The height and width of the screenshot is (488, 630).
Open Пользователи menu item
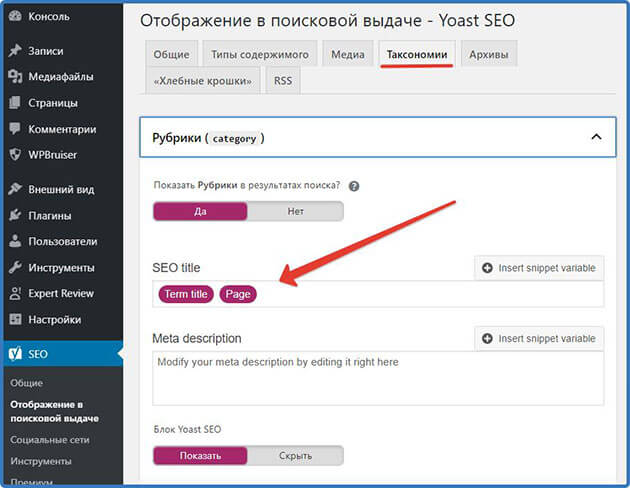tap(63, 241)
